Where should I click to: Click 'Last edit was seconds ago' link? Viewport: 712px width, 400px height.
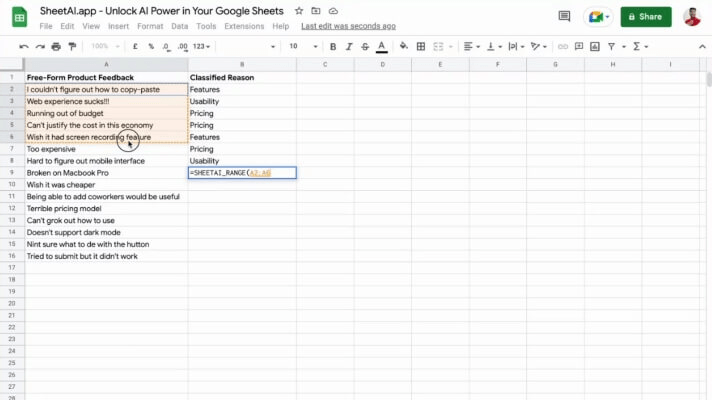tap(348, 26)
